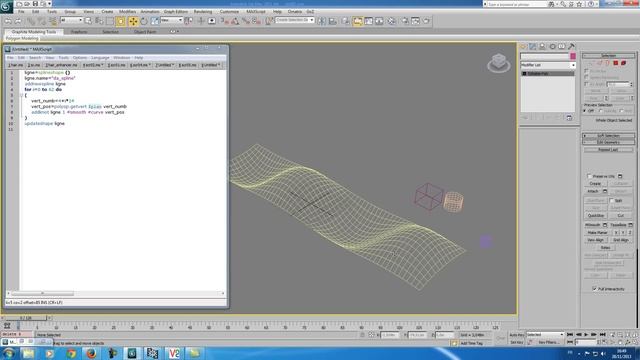640x360 pixels.
Task: Open the Motion command panel tab
Action: 552,47
